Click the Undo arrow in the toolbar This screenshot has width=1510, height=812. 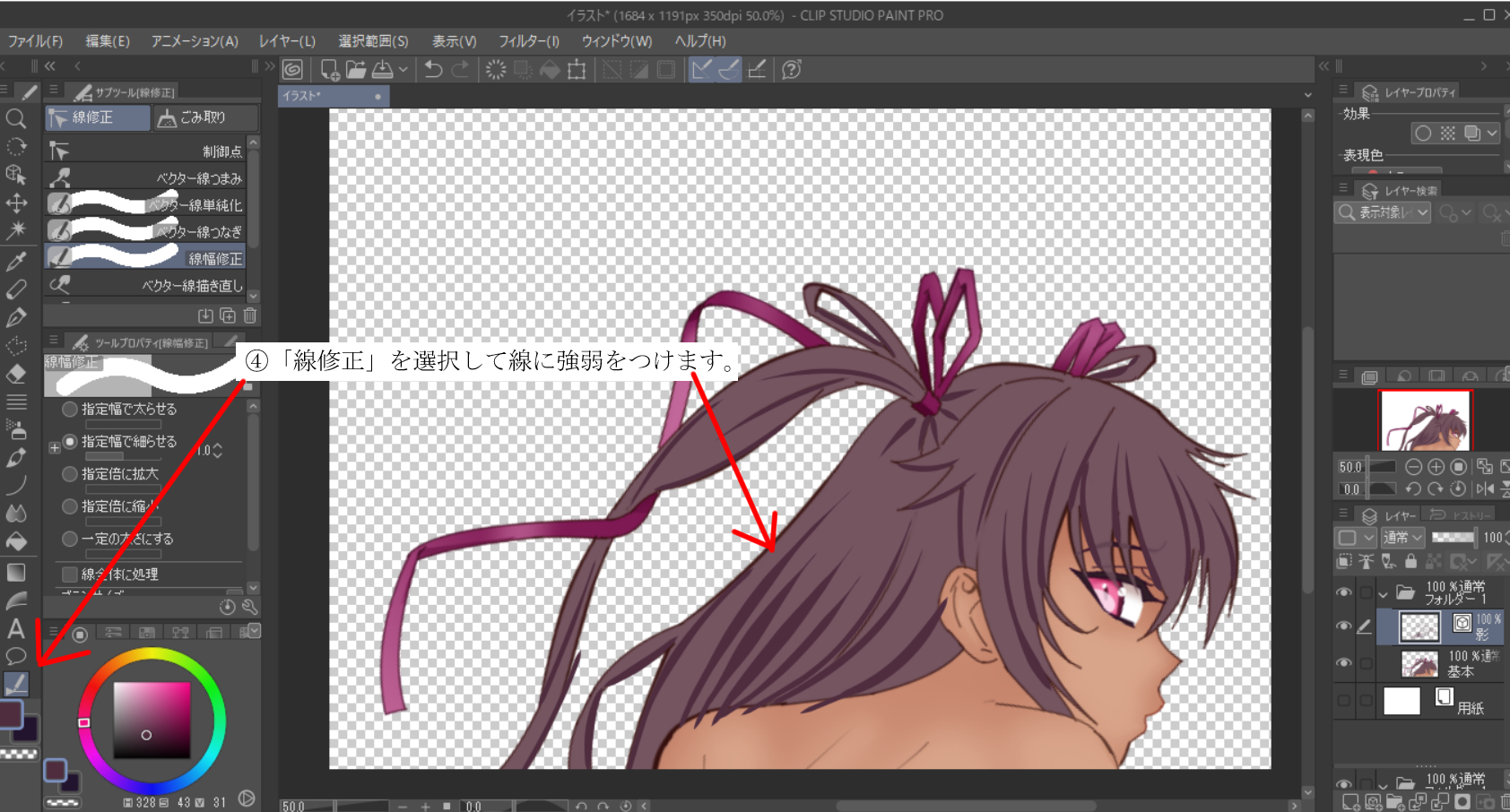click(433, 70)
